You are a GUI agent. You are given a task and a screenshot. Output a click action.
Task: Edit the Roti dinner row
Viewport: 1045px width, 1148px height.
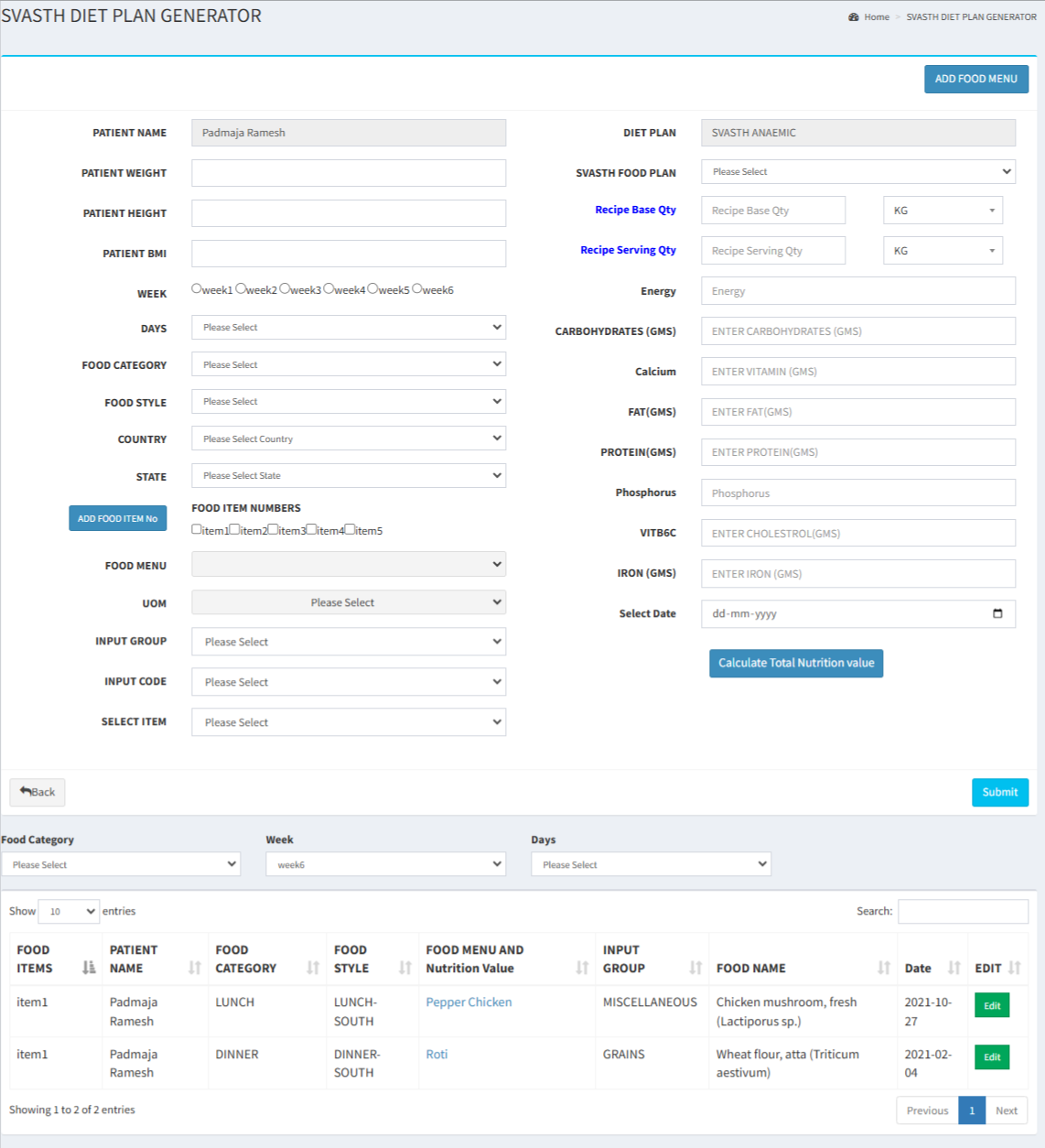pyautogui.click(x=992, y=1056)
